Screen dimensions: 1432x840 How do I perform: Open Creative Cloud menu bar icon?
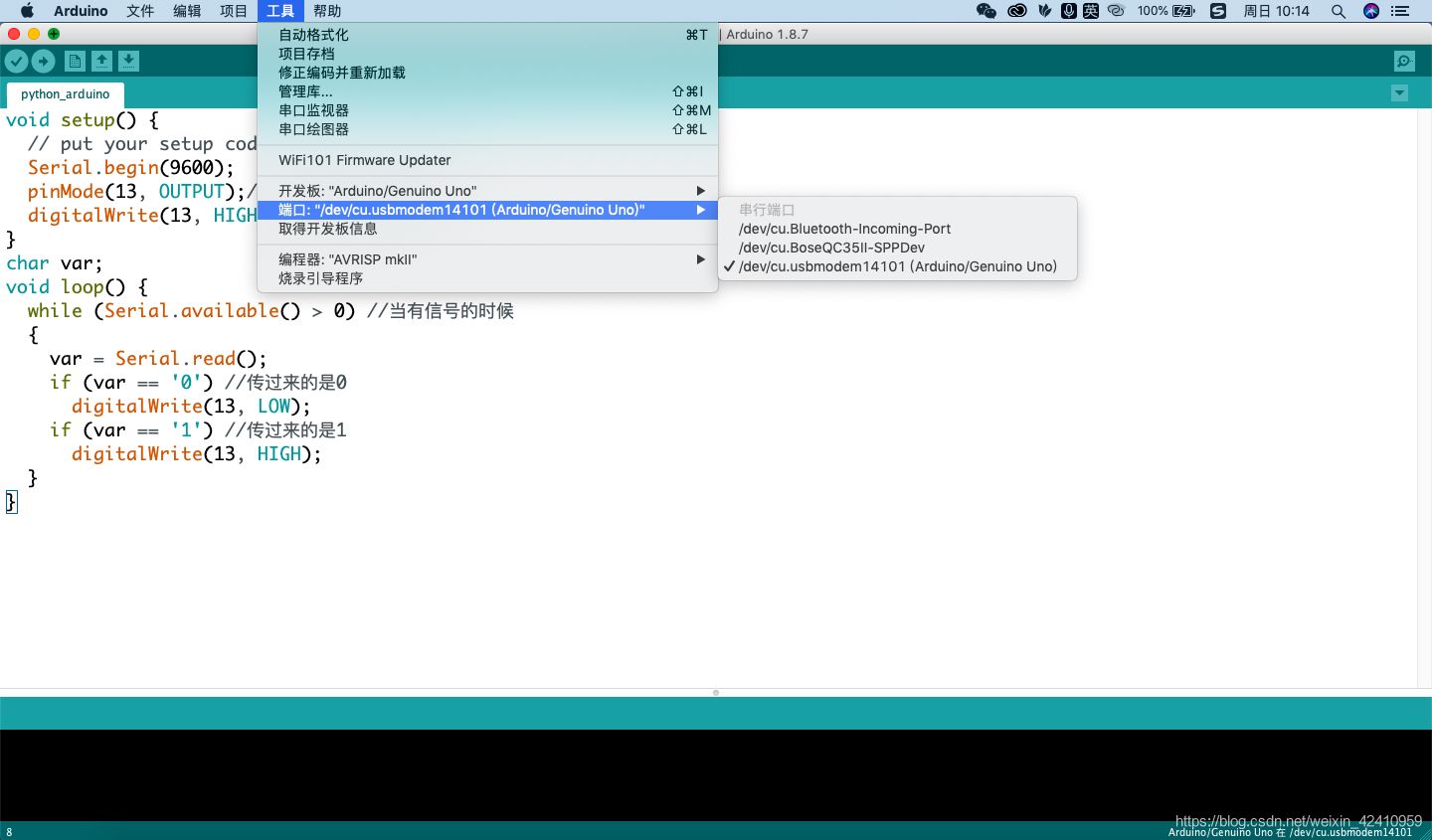(1016, 11)
